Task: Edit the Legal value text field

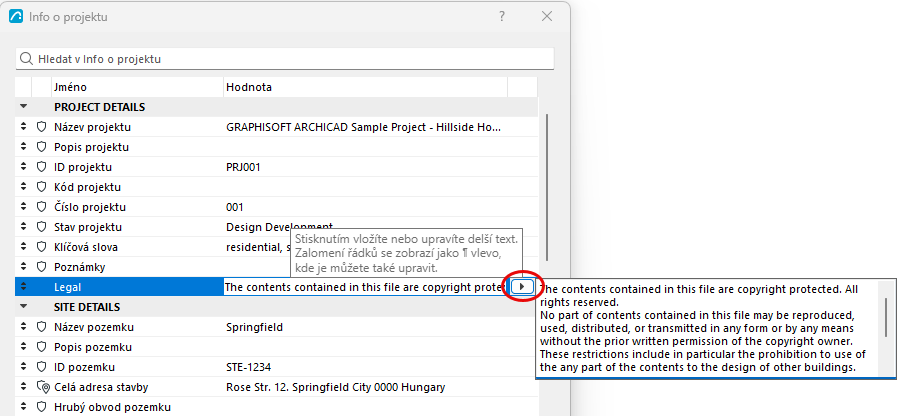Action: tap(366, 287)
